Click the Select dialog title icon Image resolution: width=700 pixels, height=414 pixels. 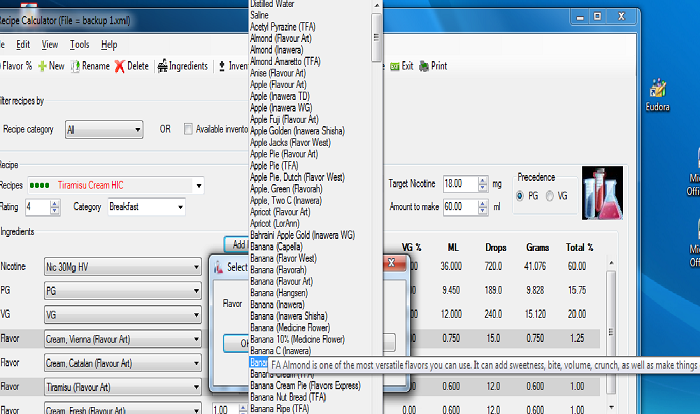click(218, 267)
